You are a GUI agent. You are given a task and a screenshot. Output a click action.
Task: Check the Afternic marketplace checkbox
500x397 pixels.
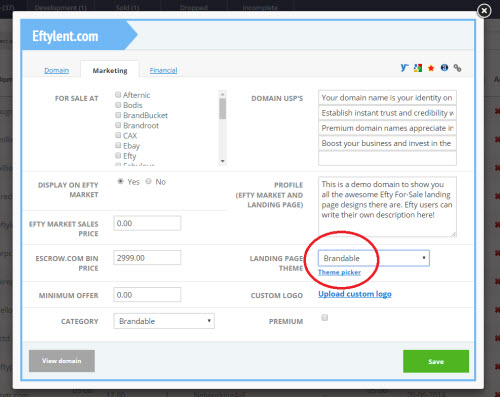118,95
